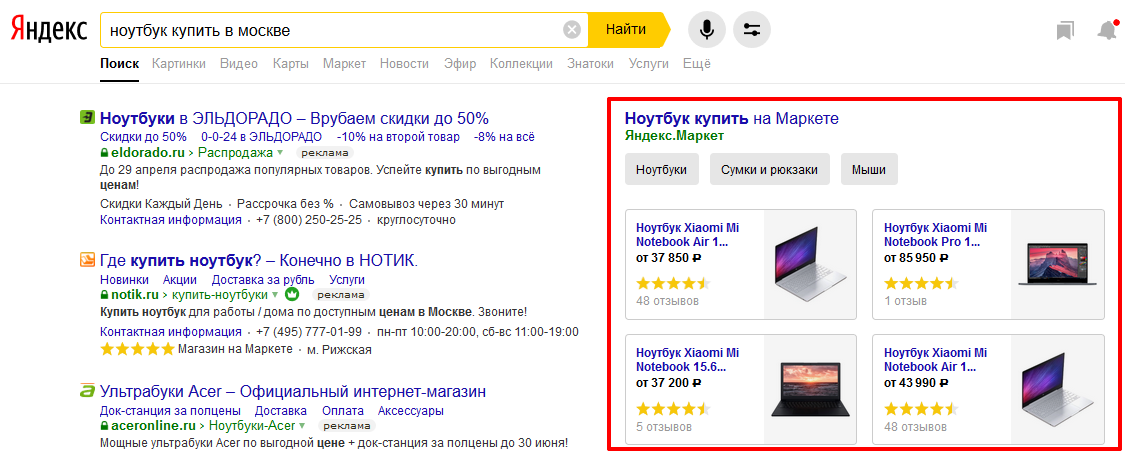The height and width of the screenshot is (455, 1125).
Task: Open the notifications bell icon
Action: 1107,30
